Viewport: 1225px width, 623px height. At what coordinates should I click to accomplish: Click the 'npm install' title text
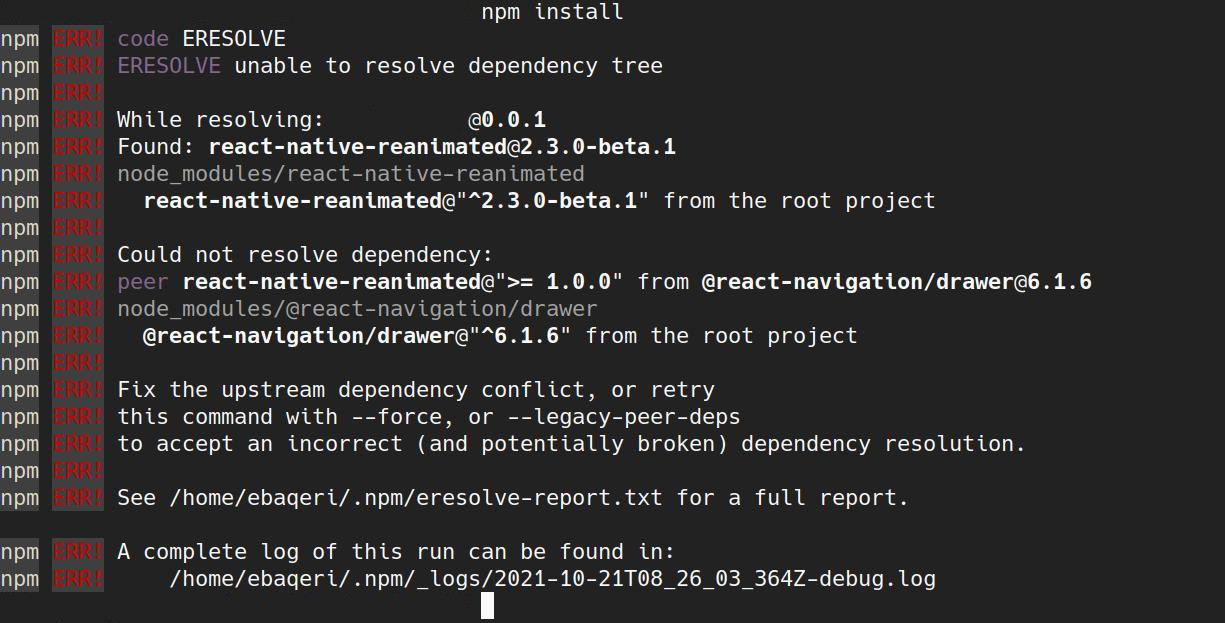tap(552, 12)
